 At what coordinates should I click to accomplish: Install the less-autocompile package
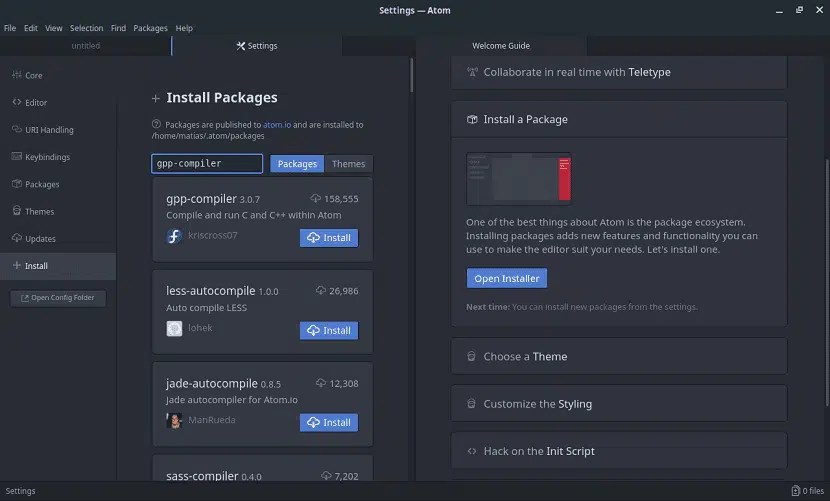click(x=329, y=330)
